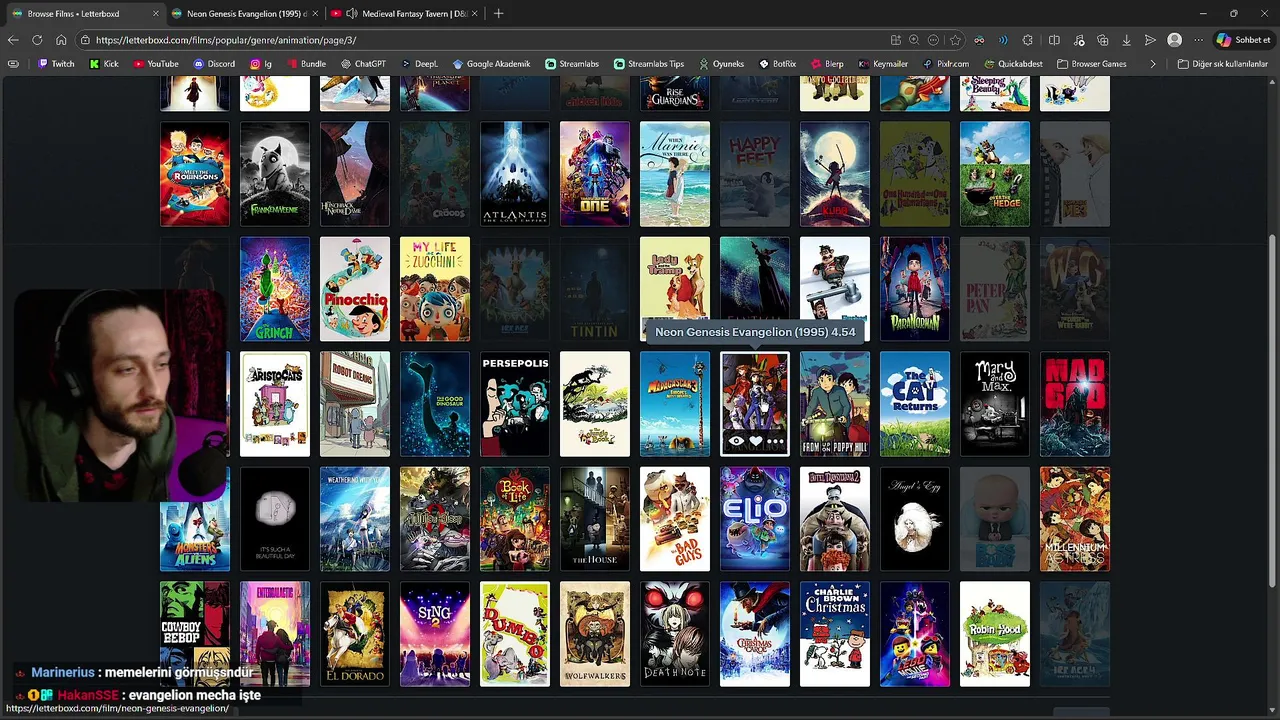
Task: Open Cowboy Bebop film poster
Action: point(195,634)
